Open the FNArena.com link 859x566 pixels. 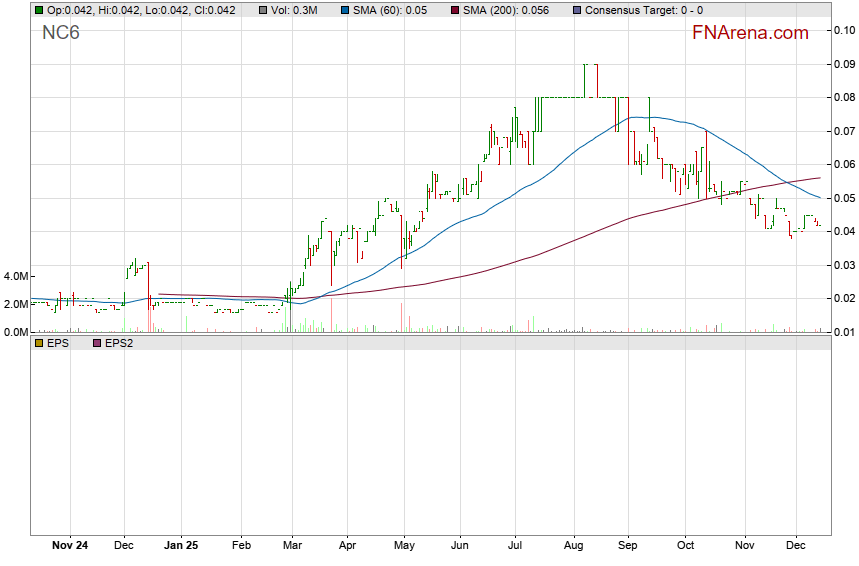(x=750, y=33)
